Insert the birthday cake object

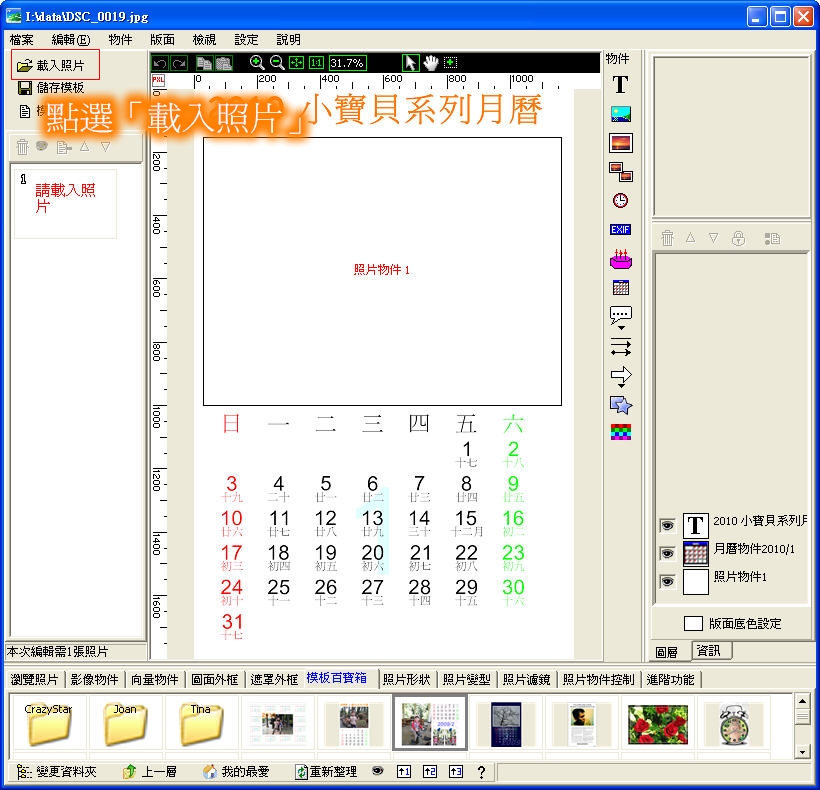pyautogui.click(x=621, y=259)
